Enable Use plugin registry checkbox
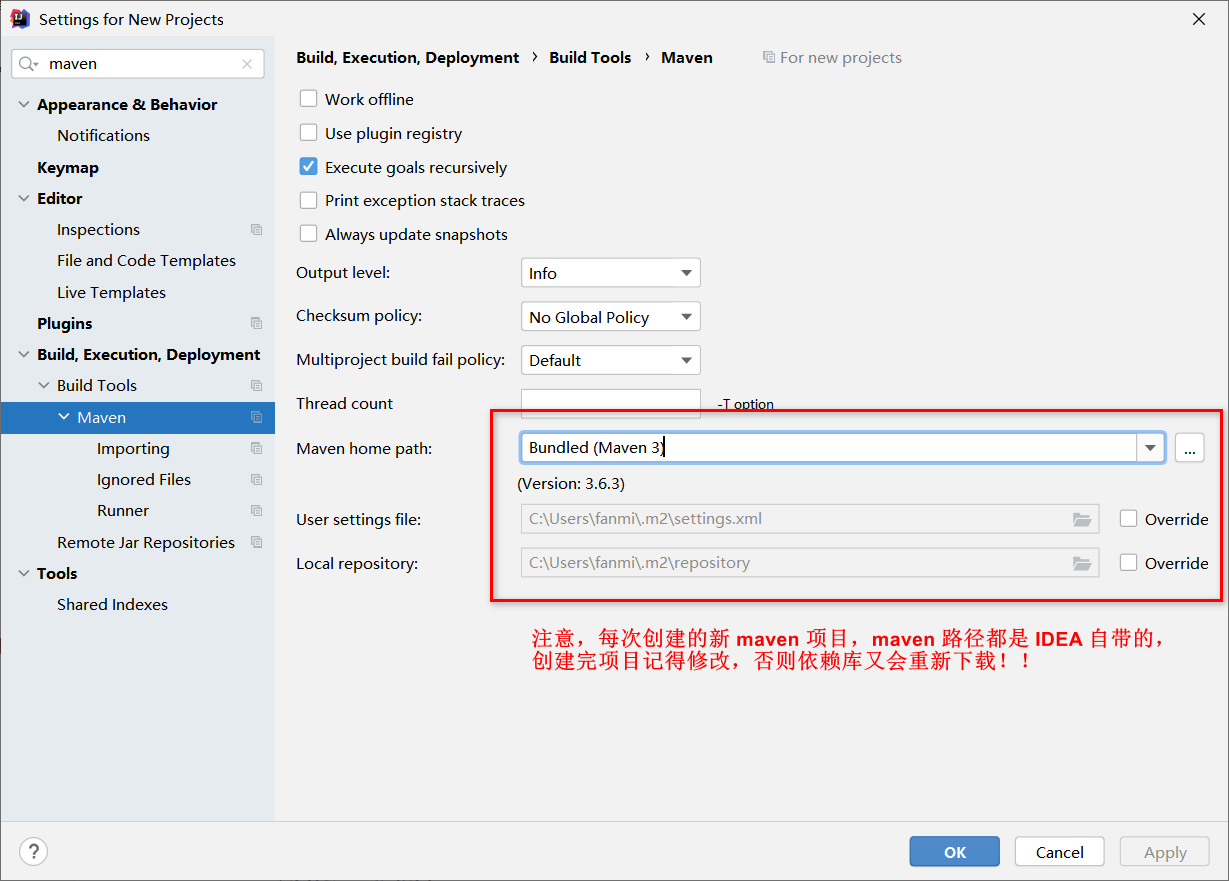The image size is (1229, 881). [x=309, y=133]
